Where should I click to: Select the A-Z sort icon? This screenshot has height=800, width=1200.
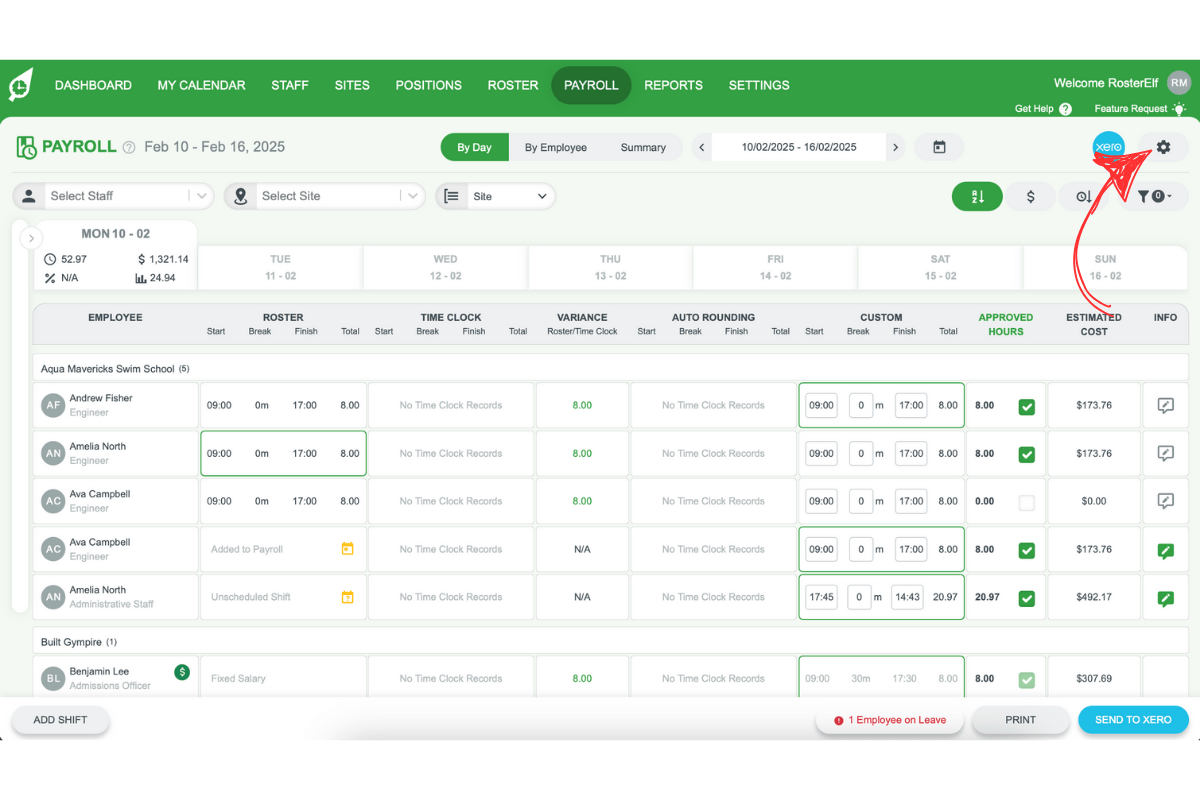[x=977, y=197]
